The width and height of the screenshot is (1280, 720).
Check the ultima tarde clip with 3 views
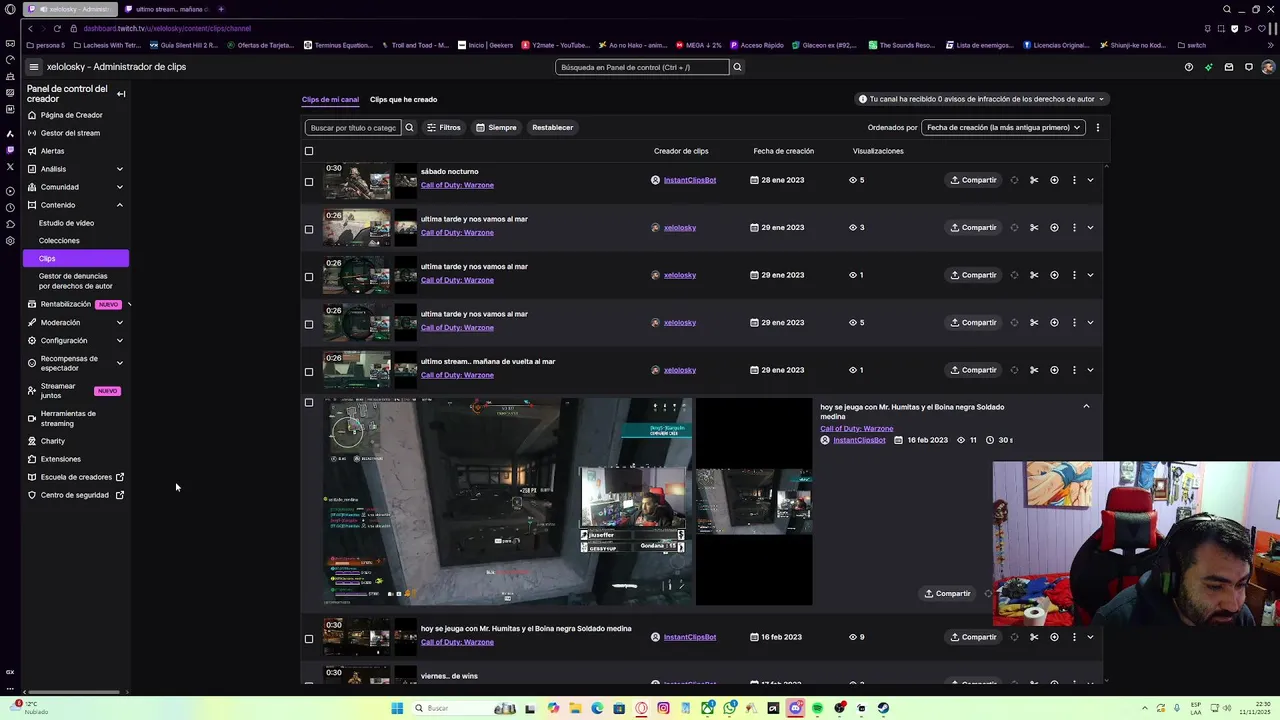pos(309,229)
